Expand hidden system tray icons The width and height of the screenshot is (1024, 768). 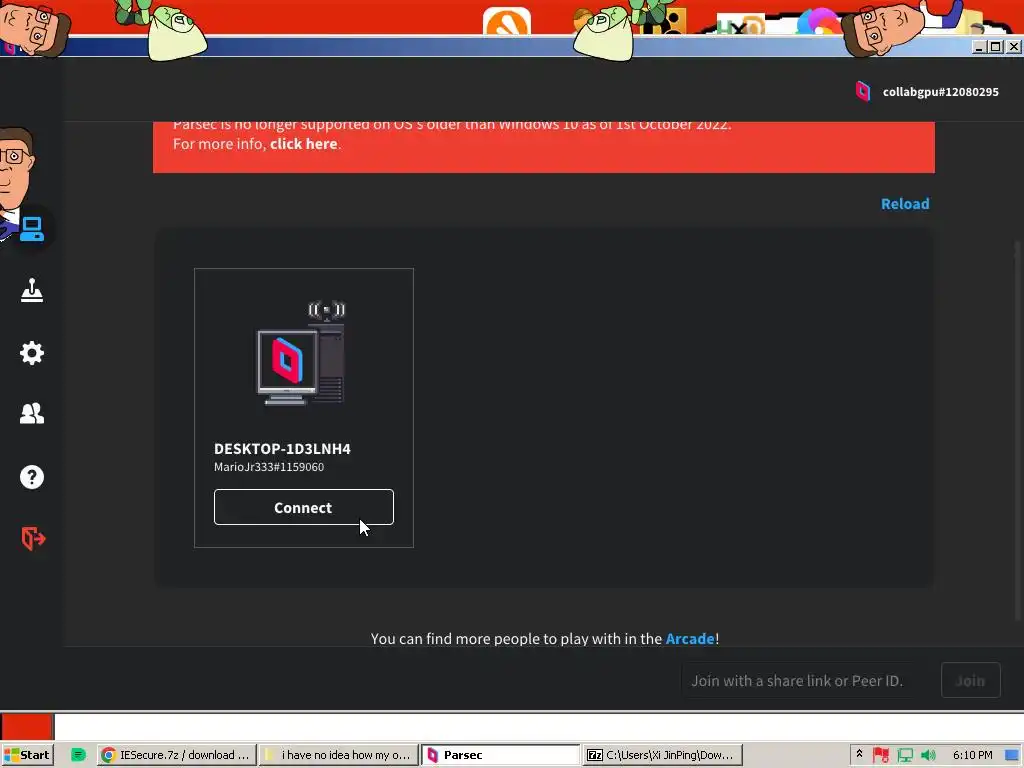pyautogui.click(x=859, y=754)
